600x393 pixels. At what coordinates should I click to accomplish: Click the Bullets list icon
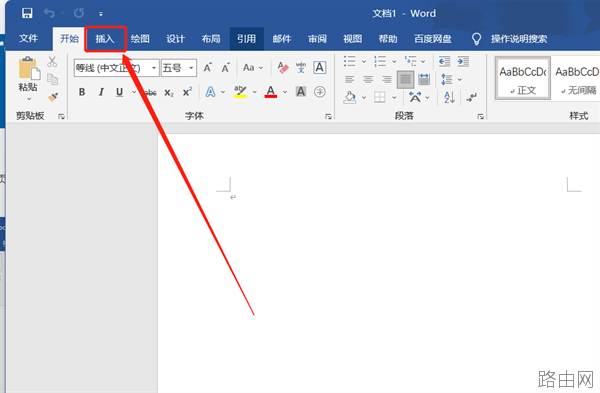[x=350, y=61]
